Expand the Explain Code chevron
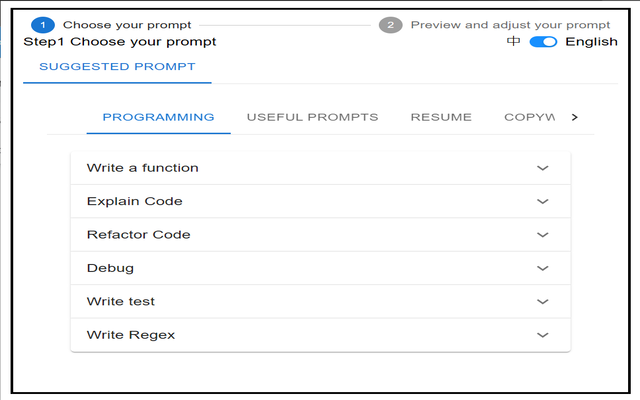640x400 pixels. (542, 202)
